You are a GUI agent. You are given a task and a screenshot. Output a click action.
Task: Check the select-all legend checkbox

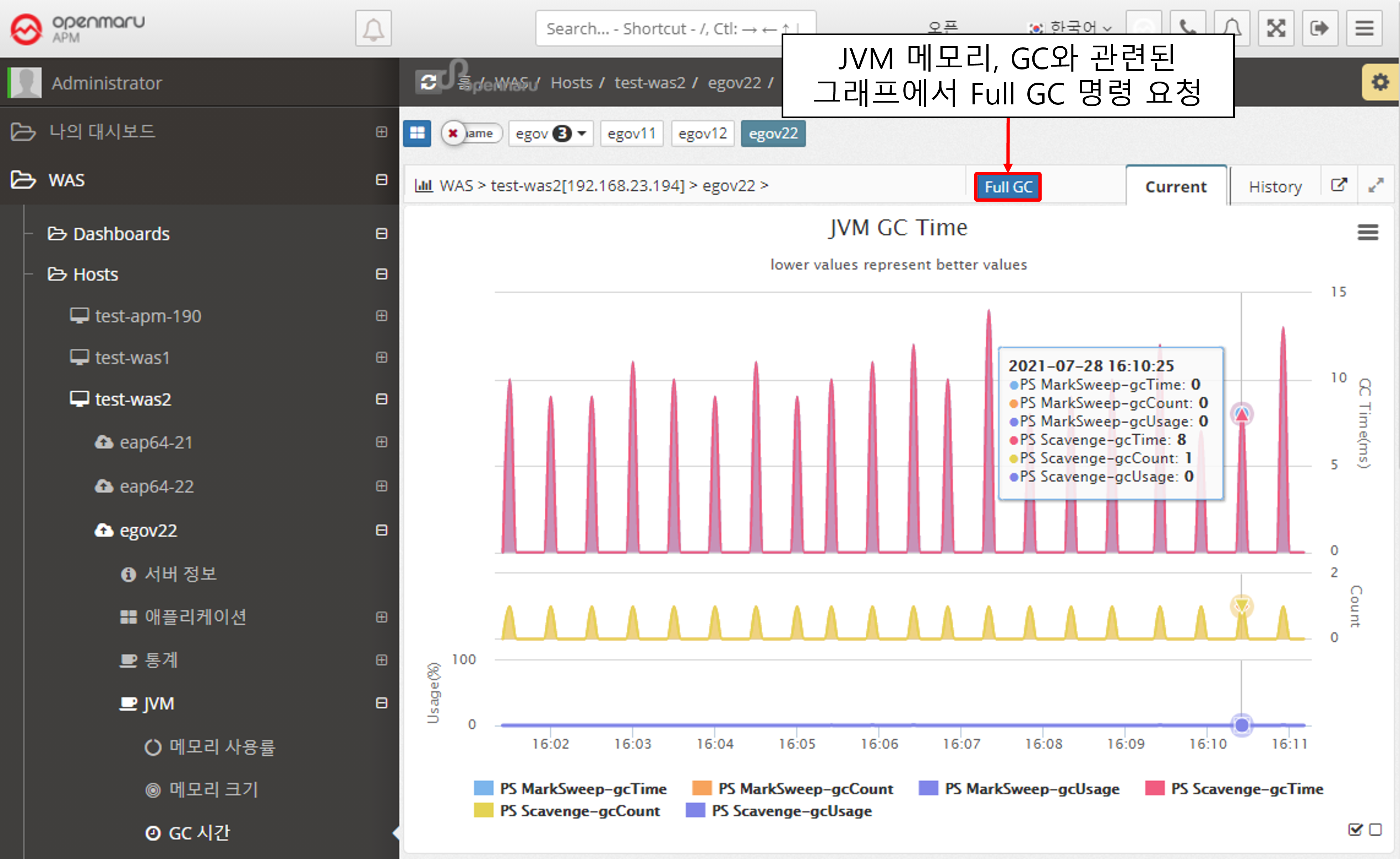point(1354,830)
